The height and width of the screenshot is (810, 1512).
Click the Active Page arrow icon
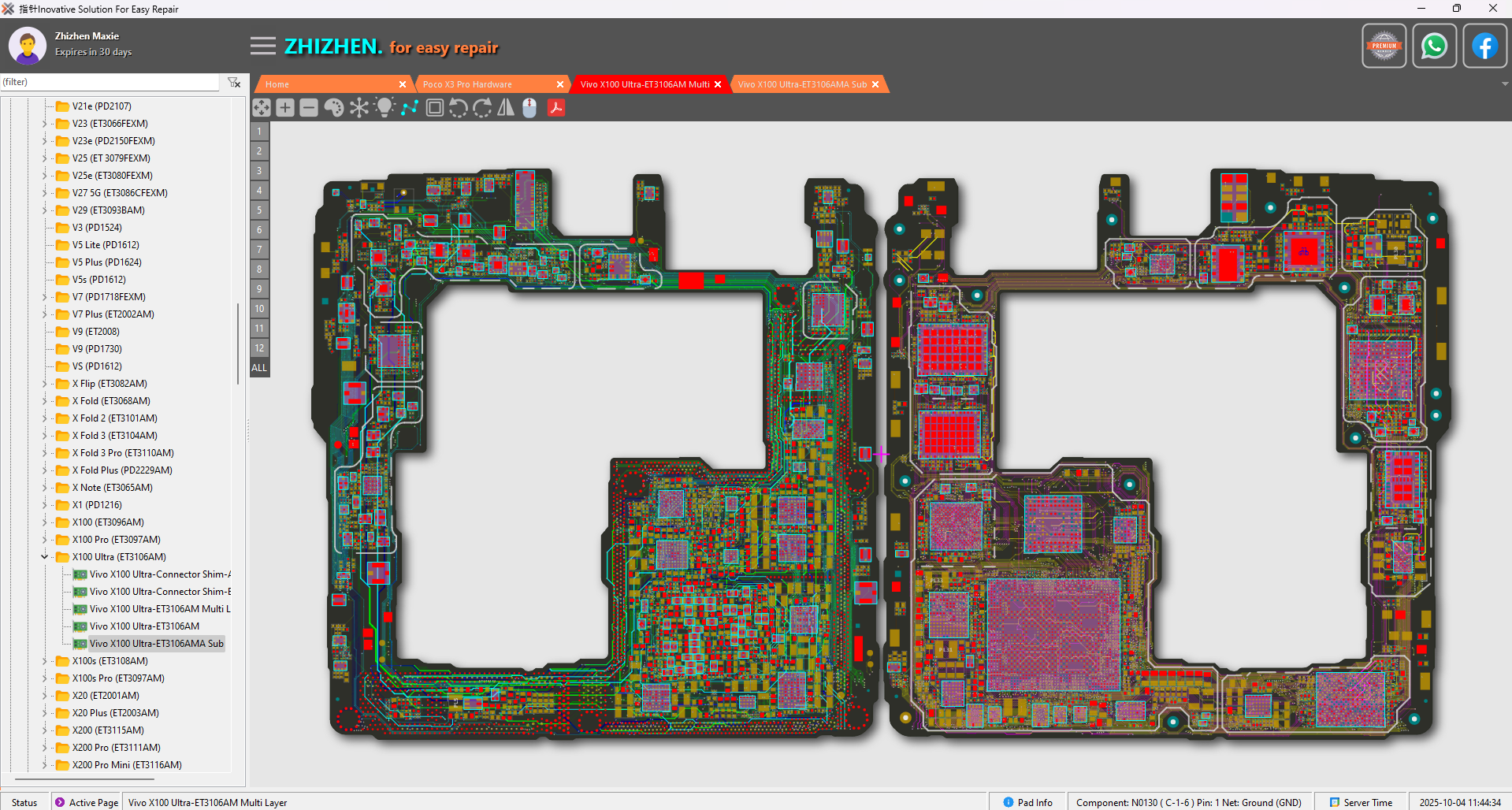[x=60, y=802]
